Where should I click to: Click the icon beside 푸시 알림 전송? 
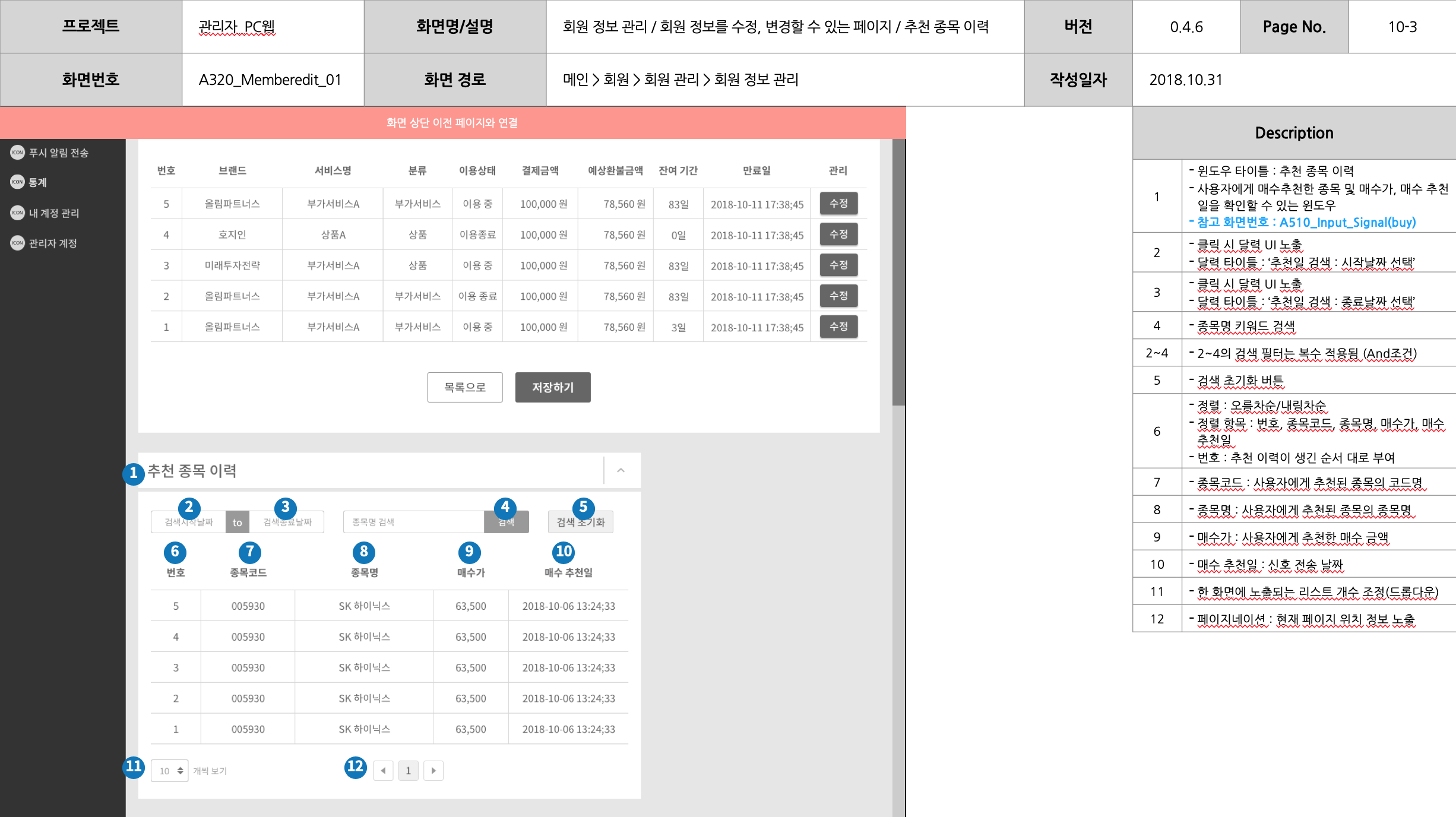click(x=17, y=153)
